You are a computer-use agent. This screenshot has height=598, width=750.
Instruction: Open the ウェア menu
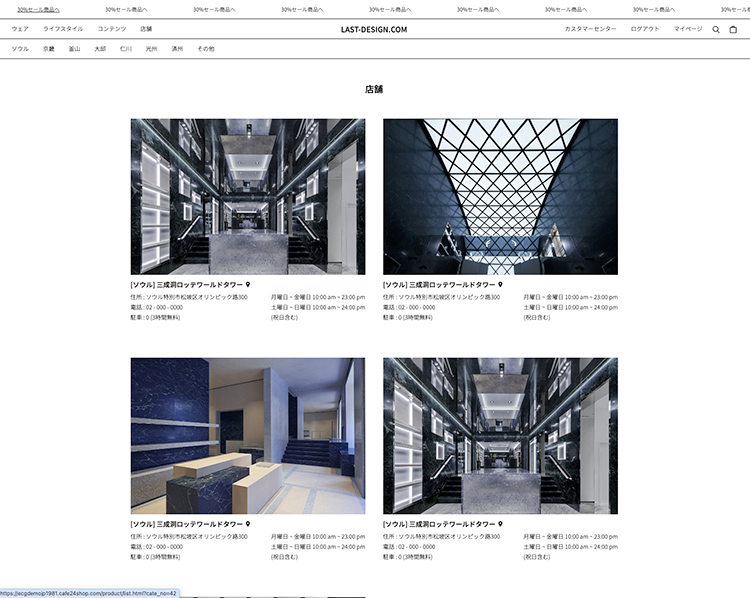tap(20, 29)
